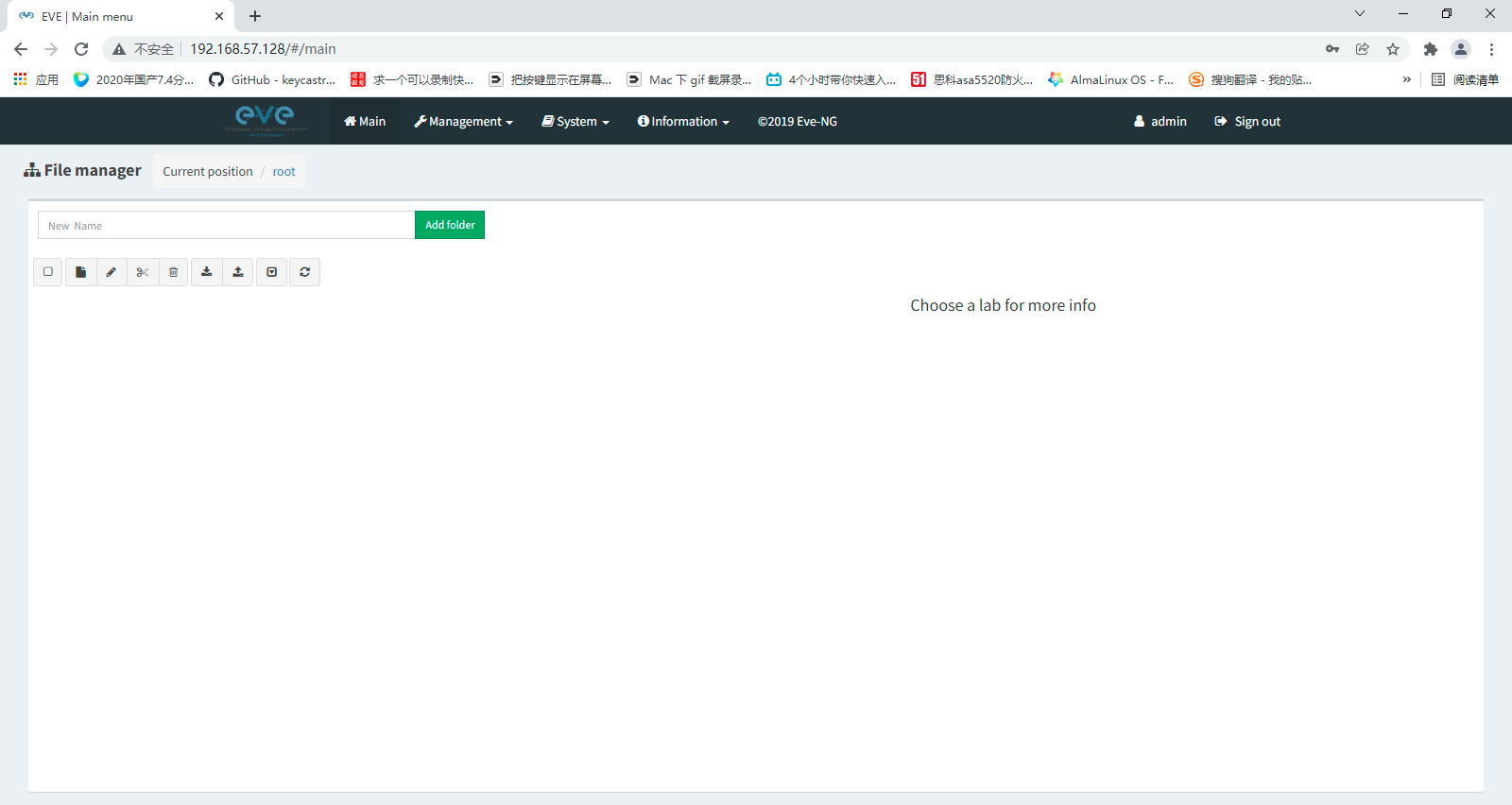Open the AlmaLinux OS bookmark
Image resolution: width=1512 pixels, height=805 pixels.
1111,79
